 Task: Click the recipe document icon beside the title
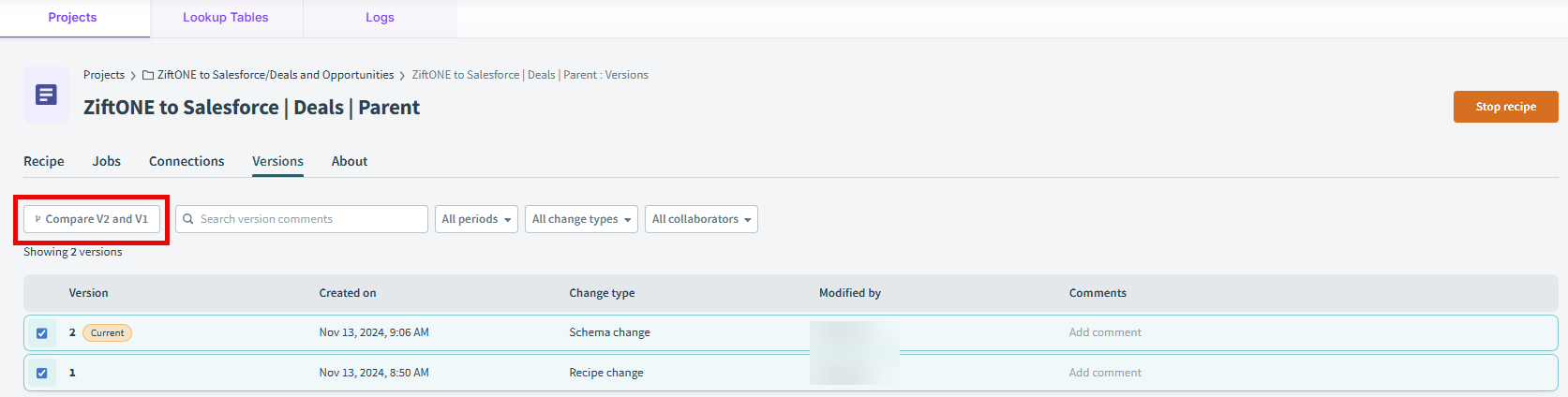tap(46, 95)
